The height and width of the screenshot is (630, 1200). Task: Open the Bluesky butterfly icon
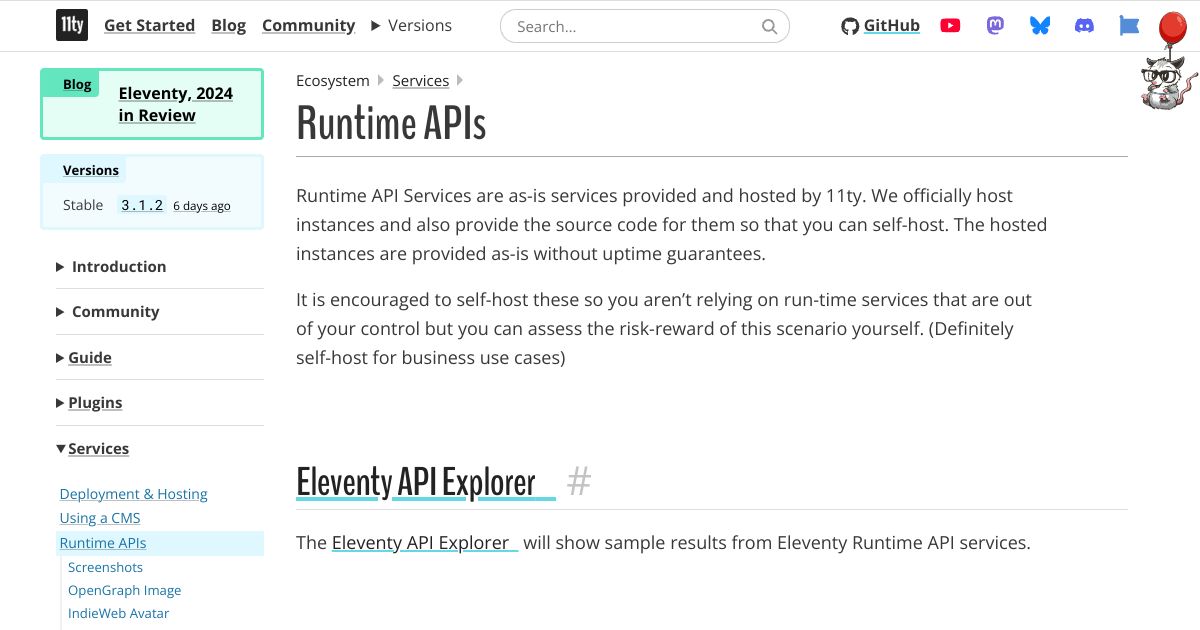pos(1040,26)
